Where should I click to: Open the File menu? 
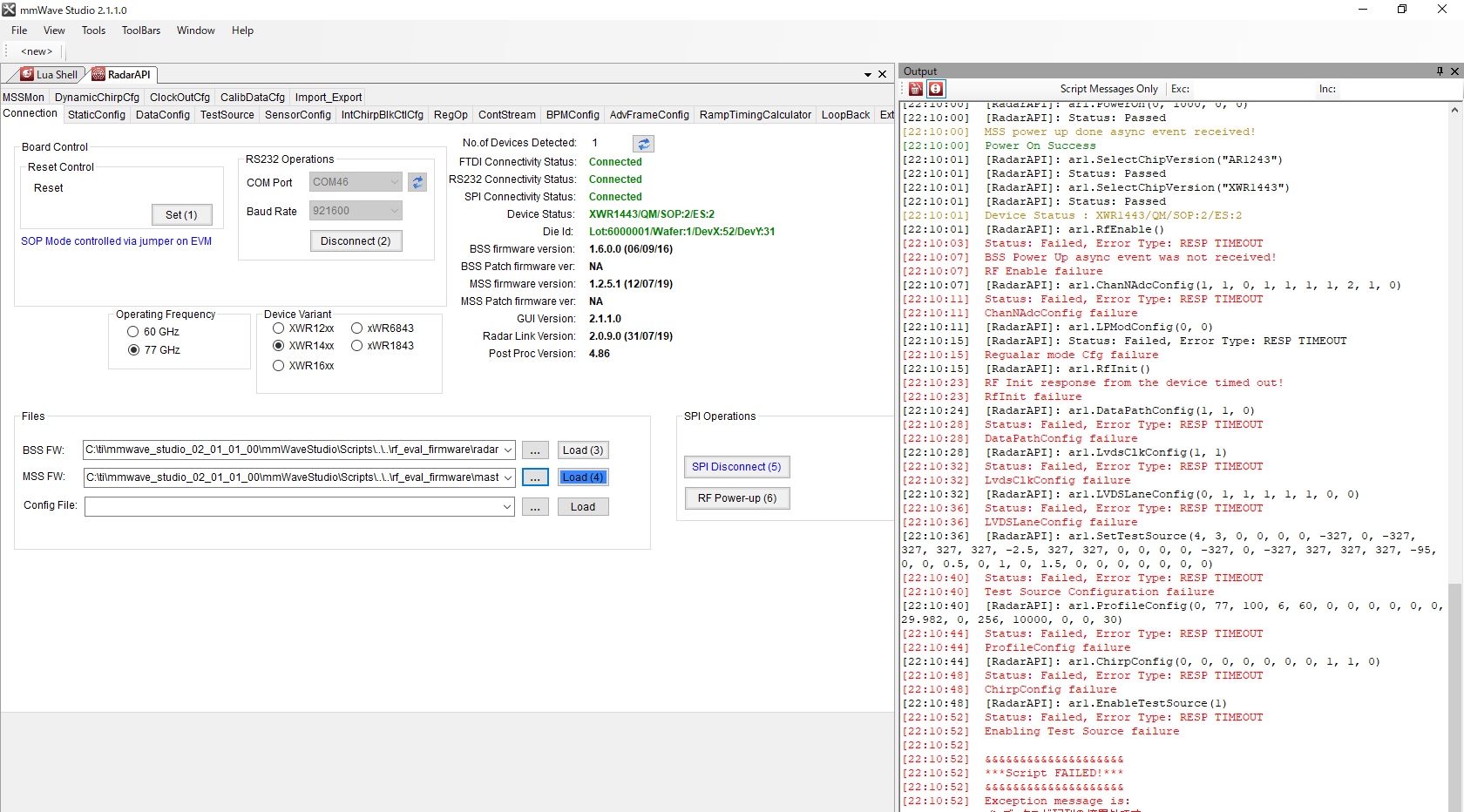click(19, 30)
